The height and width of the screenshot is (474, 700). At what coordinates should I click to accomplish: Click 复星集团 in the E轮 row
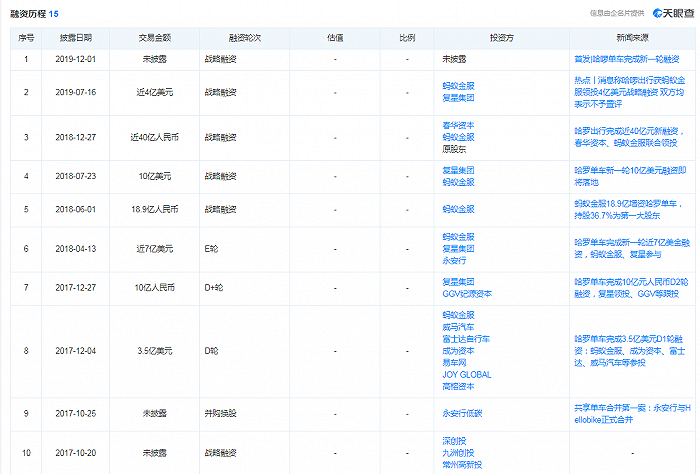(x=458, y=249)
